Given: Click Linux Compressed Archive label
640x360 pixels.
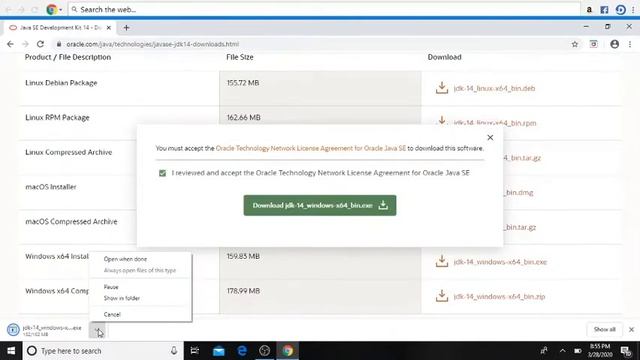Looking at the screenshot, I should click(x=69, y=152).
